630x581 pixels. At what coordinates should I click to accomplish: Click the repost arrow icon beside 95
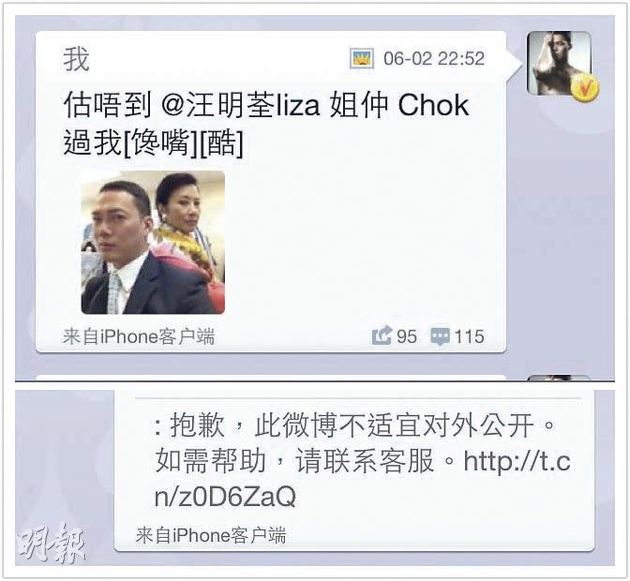[x=381, y=336]
